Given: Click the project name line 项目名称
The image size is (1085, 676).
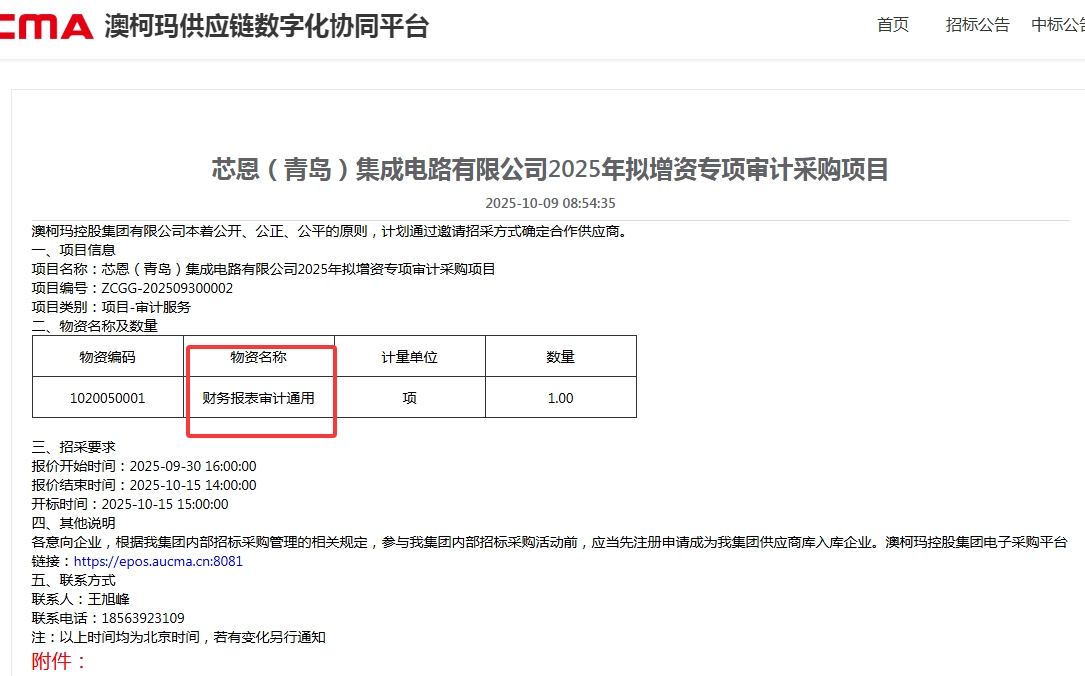Looking at the screenshot, I should [264, 268].
